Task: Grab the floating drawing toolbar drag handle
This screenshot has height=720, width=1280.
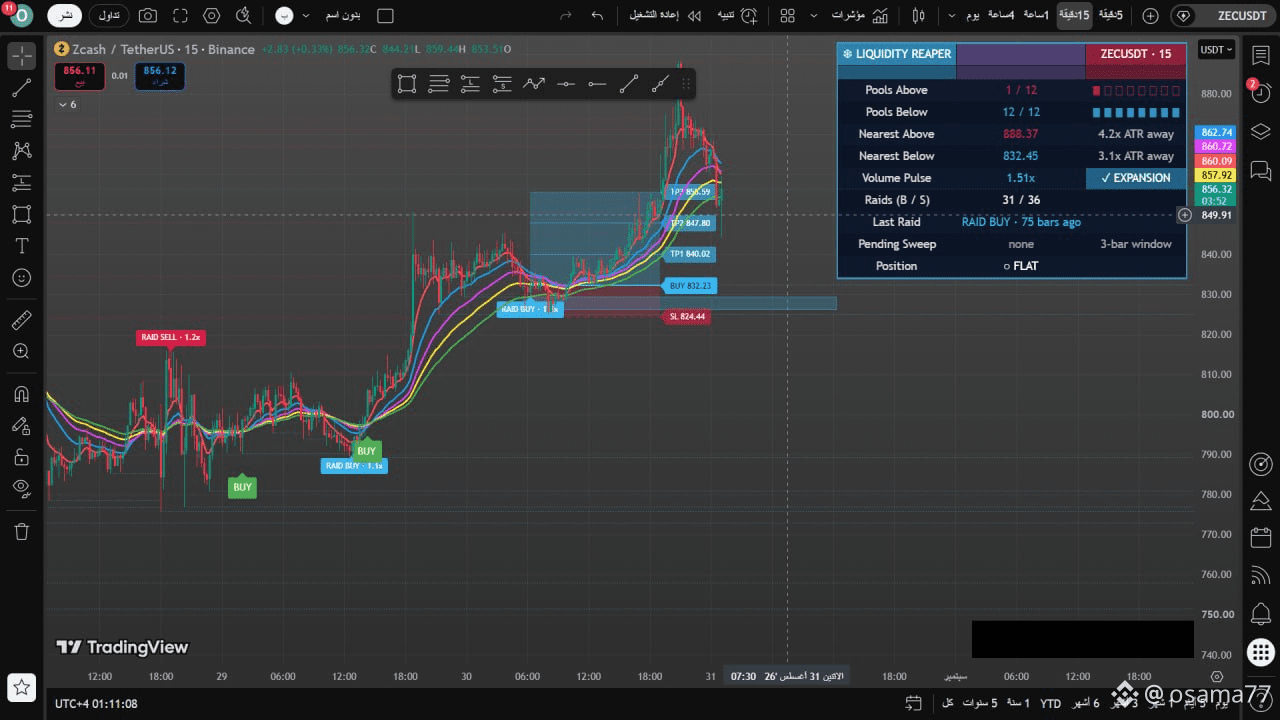Action: click(x=687, y=84)
